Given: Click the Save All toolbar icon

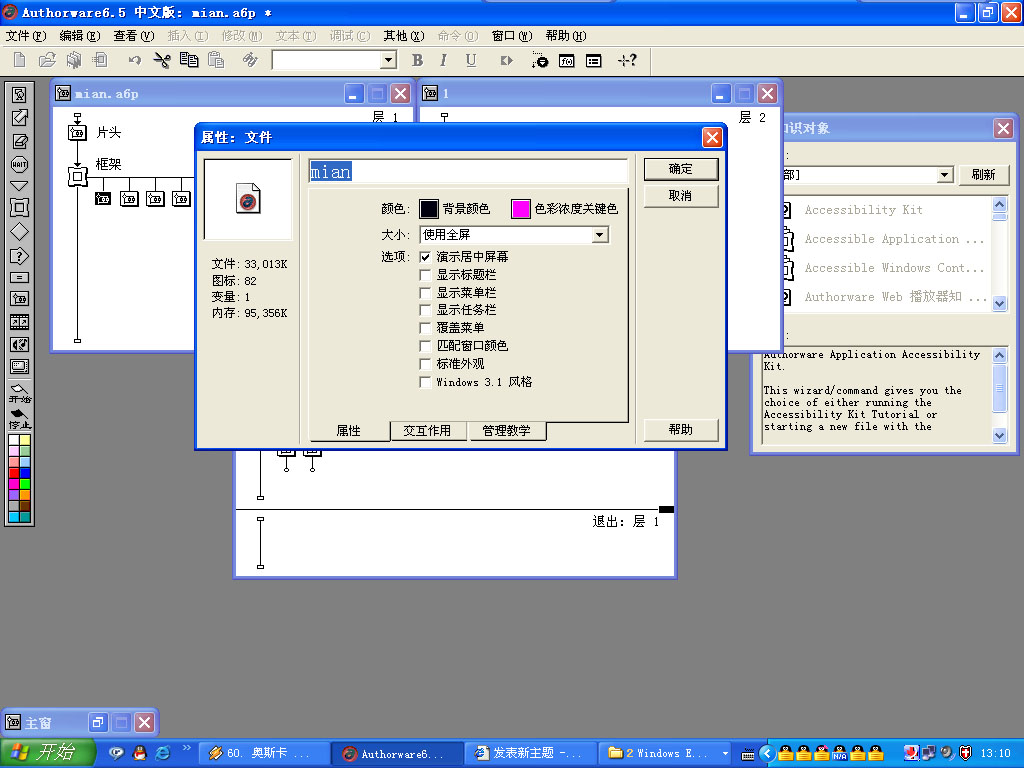Looking at the screenshot, I should click(x=74, y=61).
